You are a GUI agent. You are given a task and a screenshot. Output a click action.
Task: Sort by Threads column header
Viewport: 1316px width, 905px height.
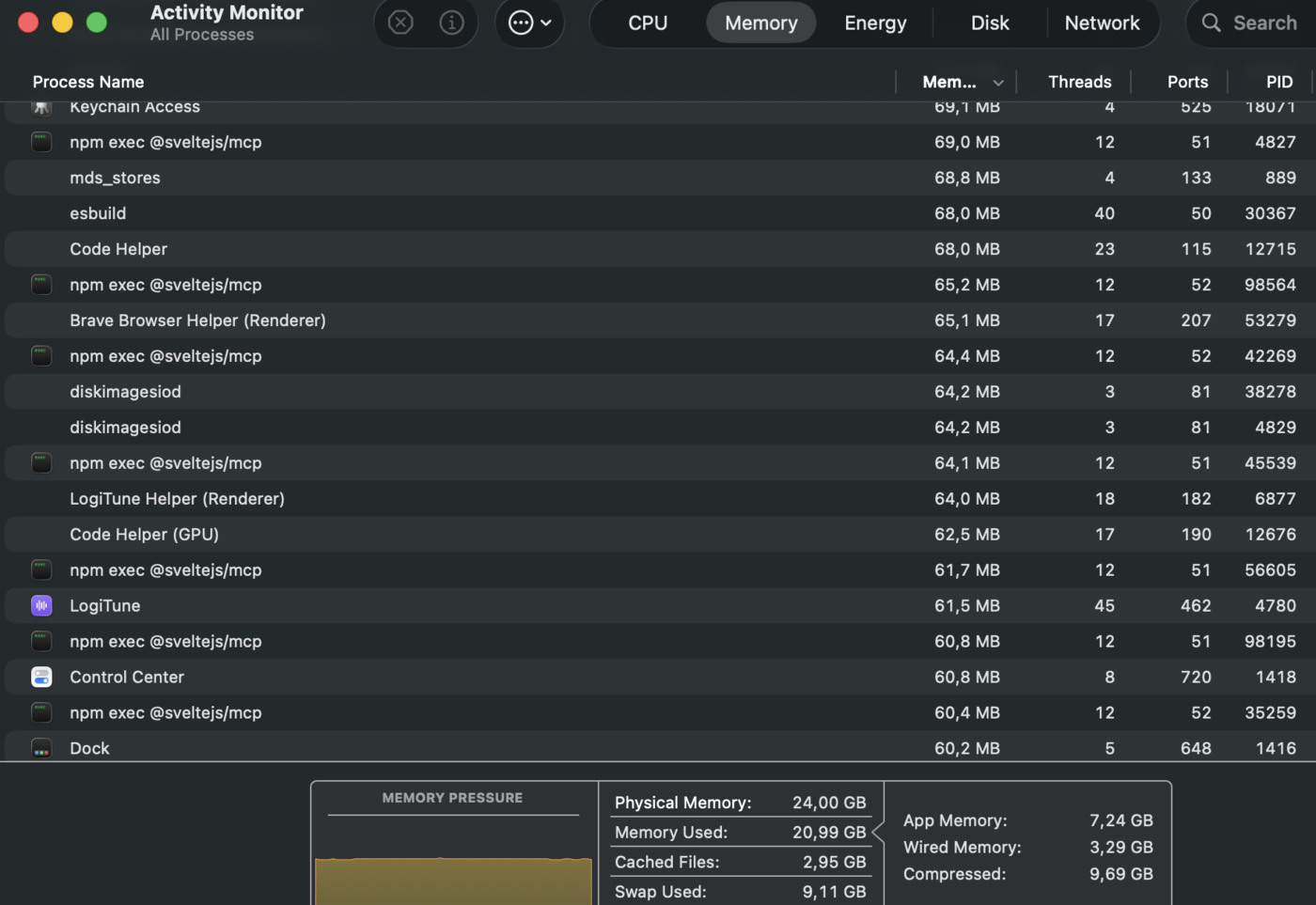click(1079, 83)
